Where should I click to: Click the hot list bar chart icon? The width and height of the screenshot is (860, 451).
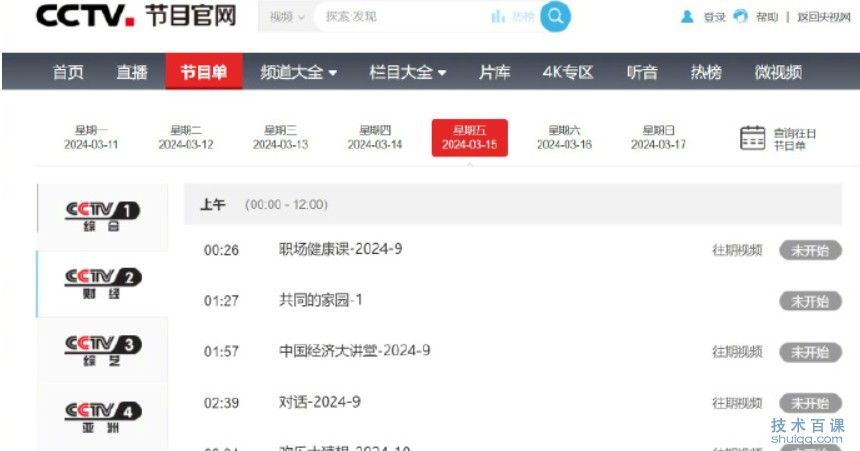click(498, 16)
